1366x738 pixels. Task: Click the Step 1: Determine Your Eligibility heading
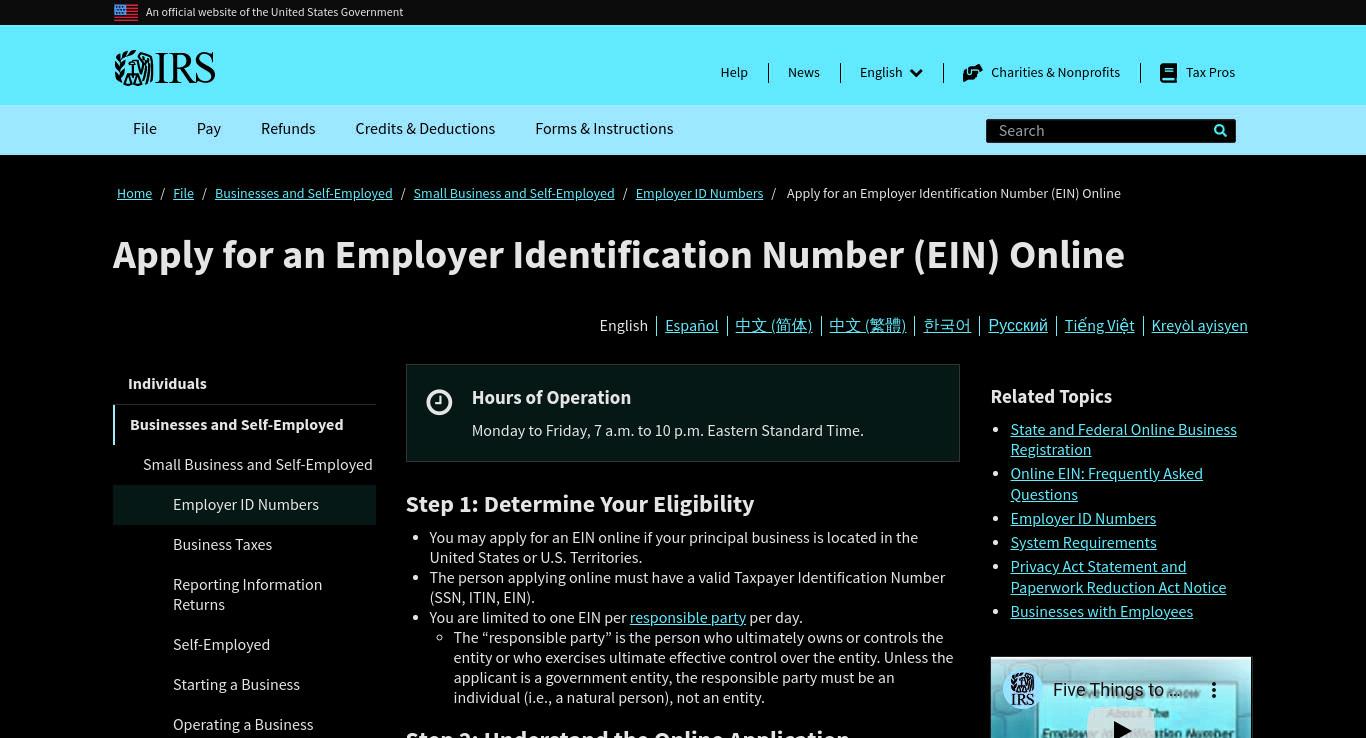580,504
